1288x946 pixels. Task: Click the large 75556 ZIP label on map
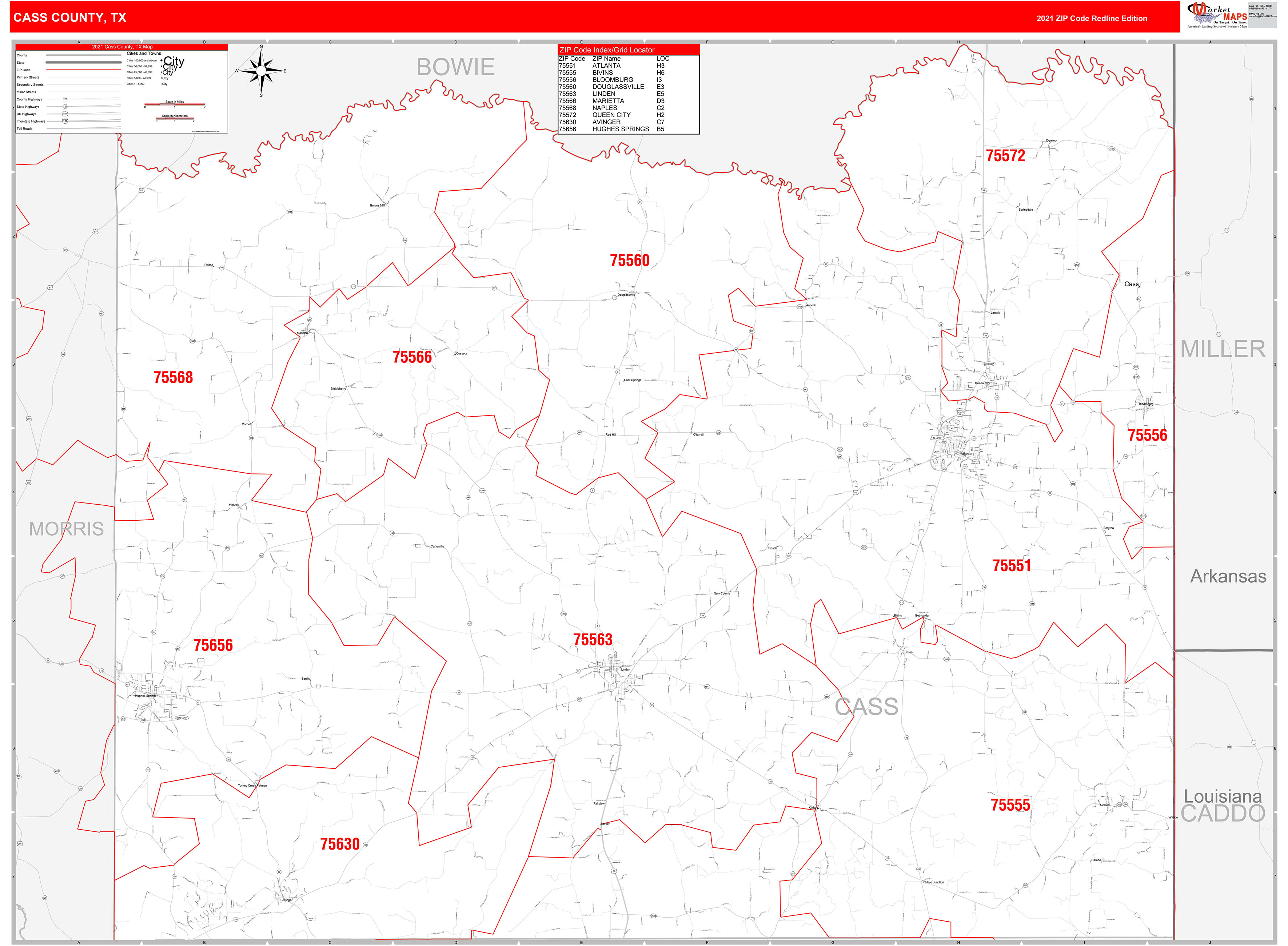point(1147,435)
